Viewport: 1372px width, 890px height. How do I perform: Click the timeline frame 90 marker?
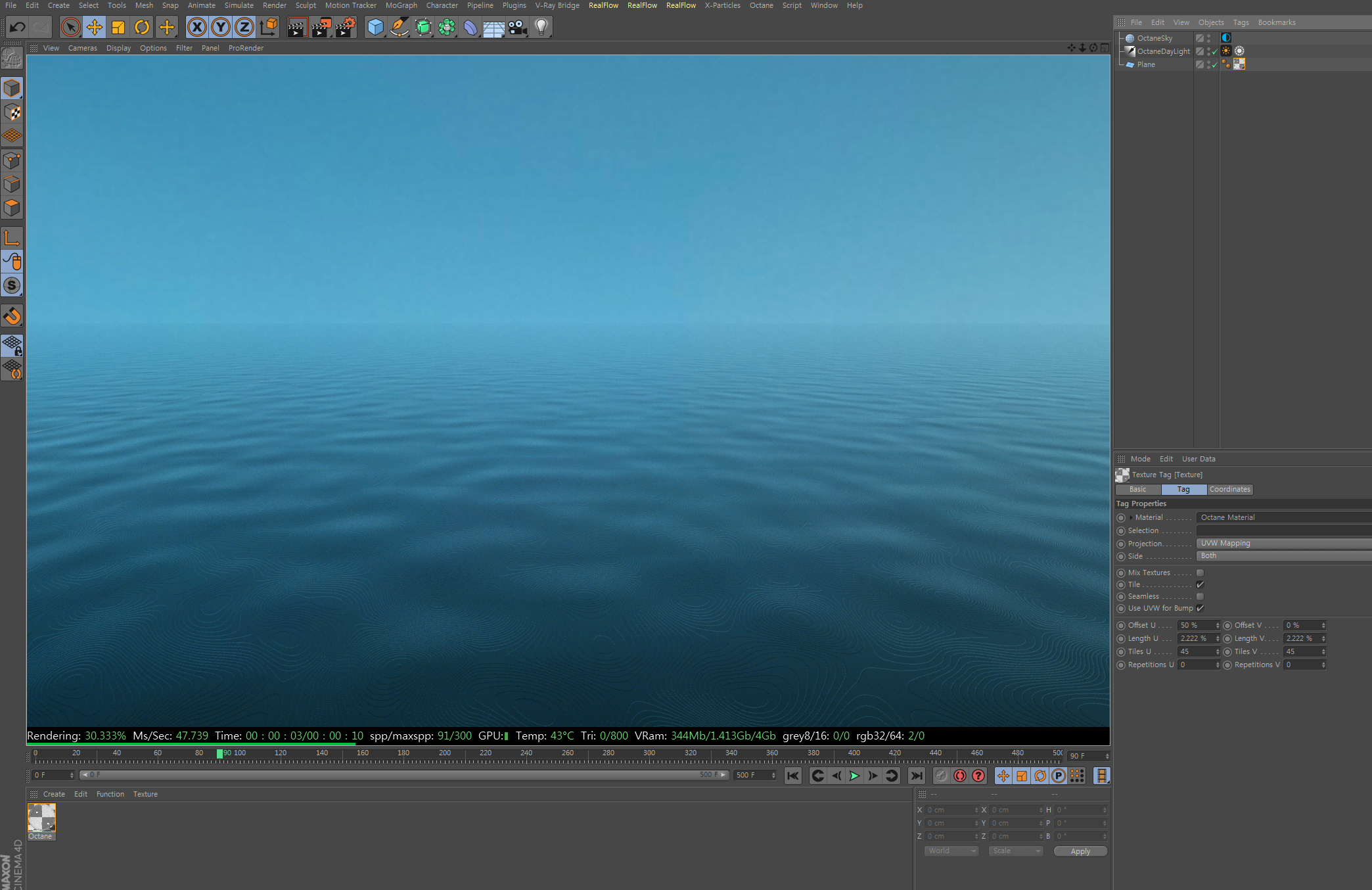pyautogui.click(x=220, y=753)
